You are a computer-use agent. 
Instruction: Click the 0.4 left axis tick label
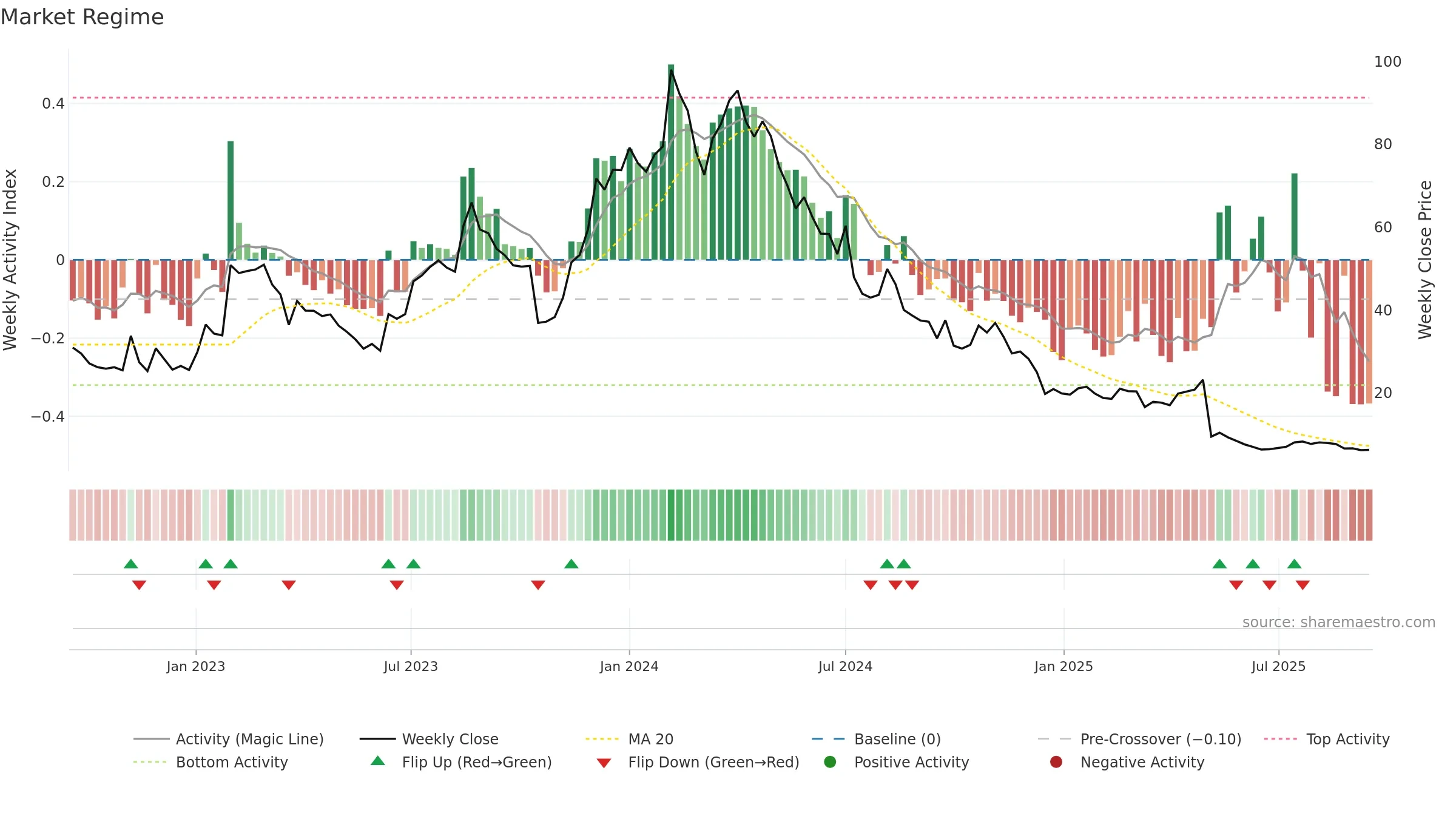click(53, 104)
